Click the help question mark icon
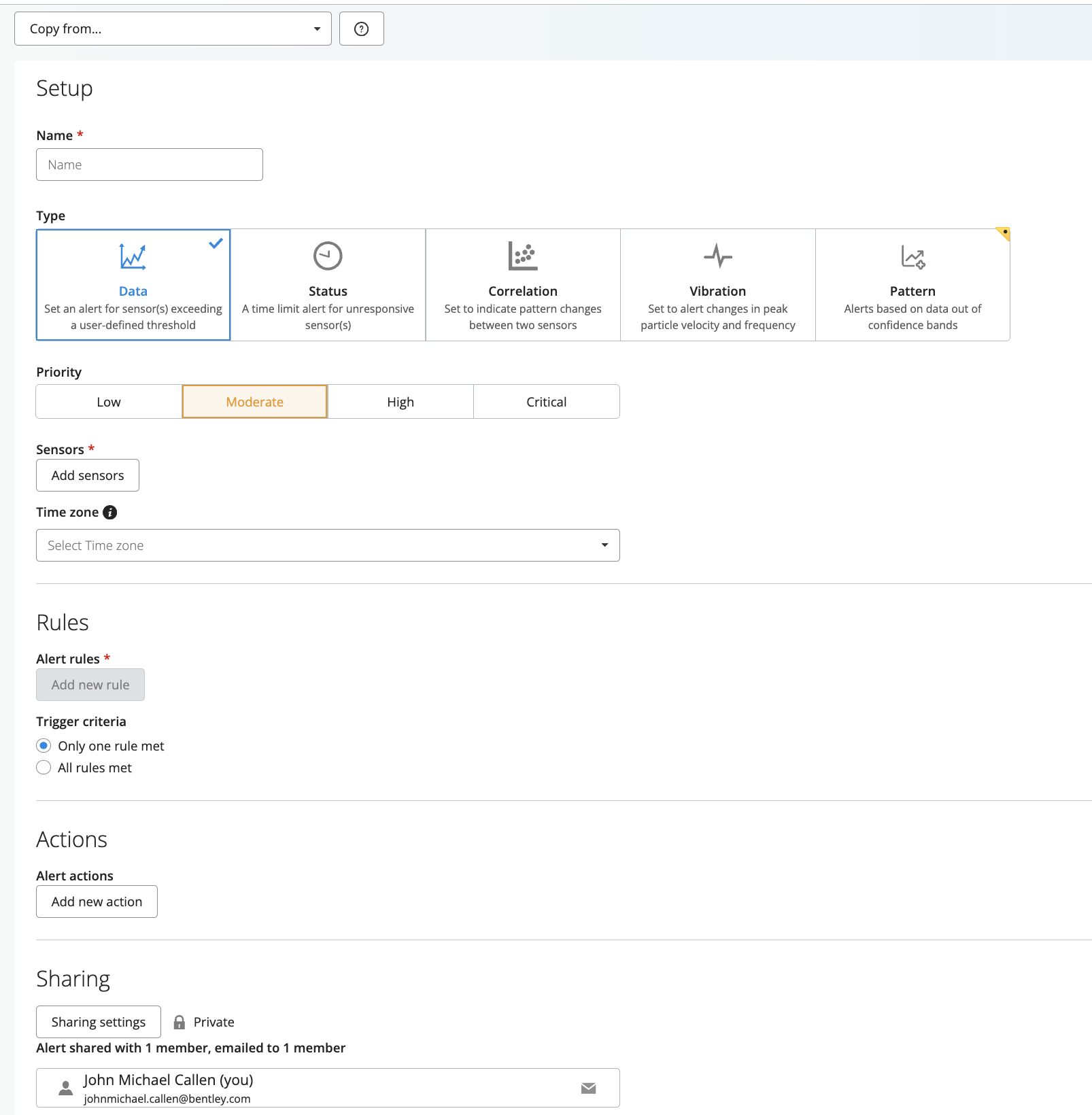This screenshot has height=1115, width=1092. pyautogui.click(x=361, y=29)
